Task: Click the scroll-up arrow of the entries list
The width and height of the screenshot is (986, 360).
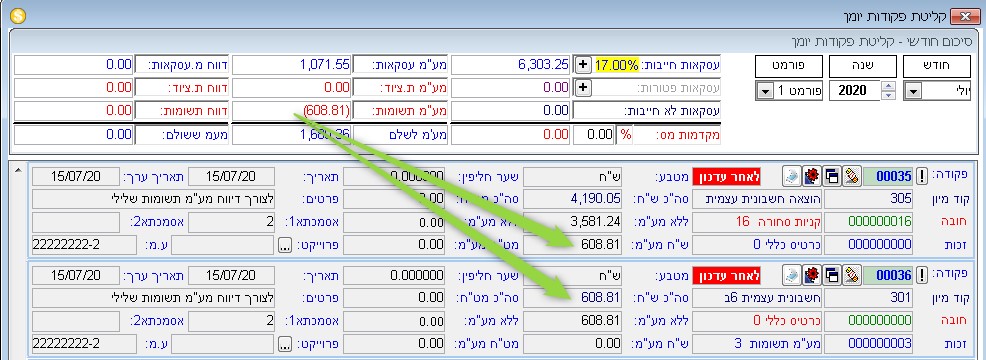Action: coord(17,170)
